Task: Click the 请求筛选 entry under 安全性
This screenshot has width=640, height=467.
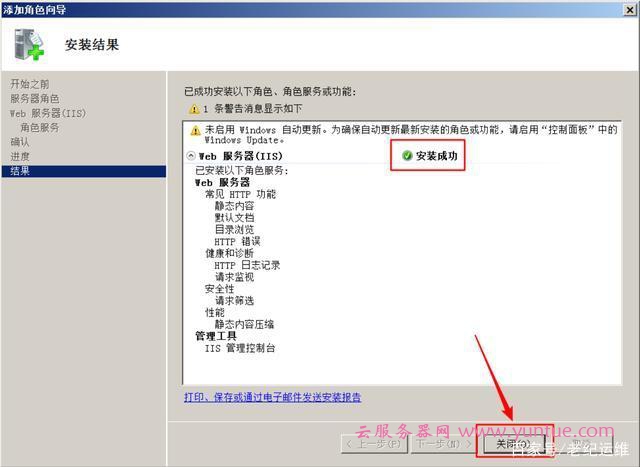Action: coord(234,300)
